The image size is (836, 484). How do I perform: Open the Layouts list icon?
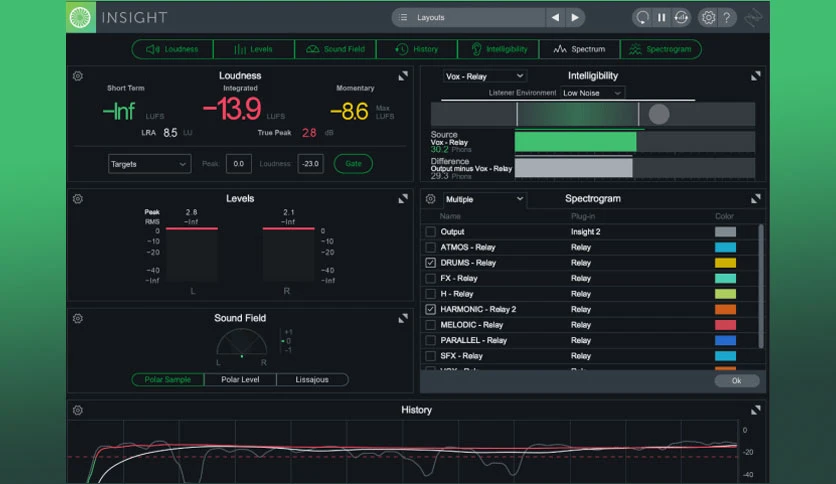pyautogui.click(x=404, y=18)
